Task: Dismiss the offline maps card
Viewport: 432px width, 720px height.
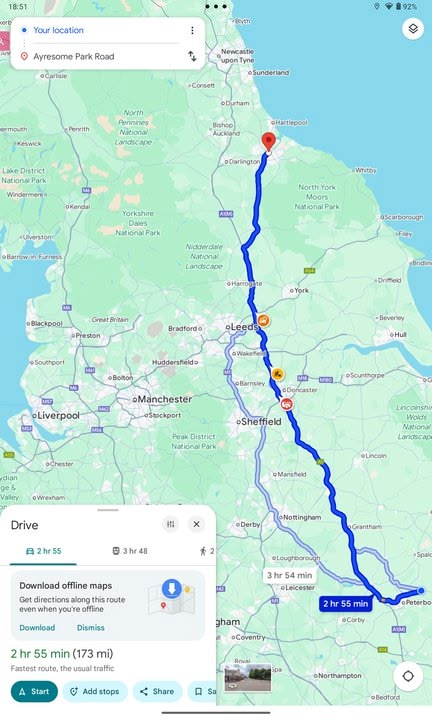Action: click(90, 627)
